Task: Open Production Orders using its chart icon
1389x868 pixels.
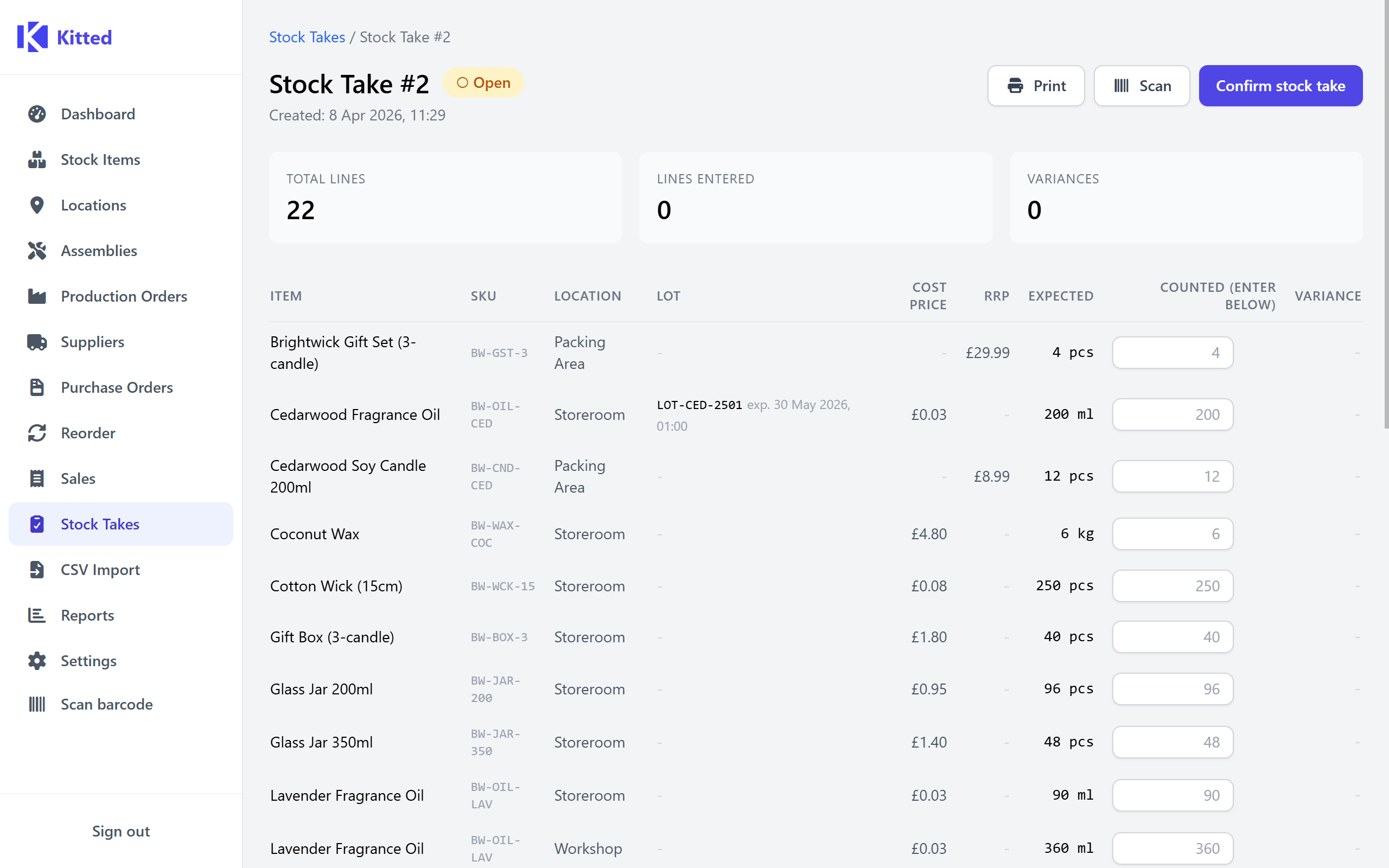Action: tap(37, 296)
